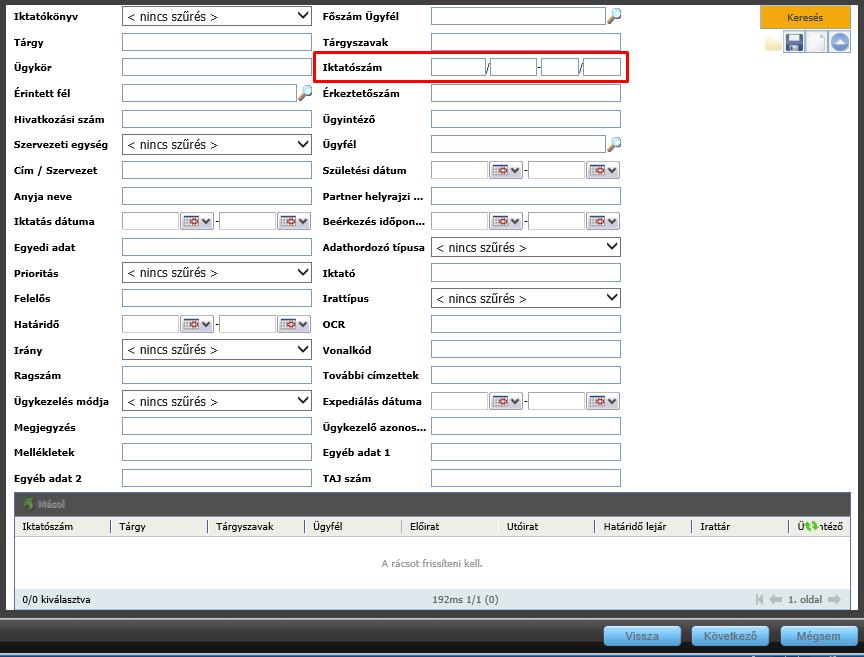Focus the Ragszám input field
The width and height of the screenshot is (864, 657).
[x=217, y=375]
